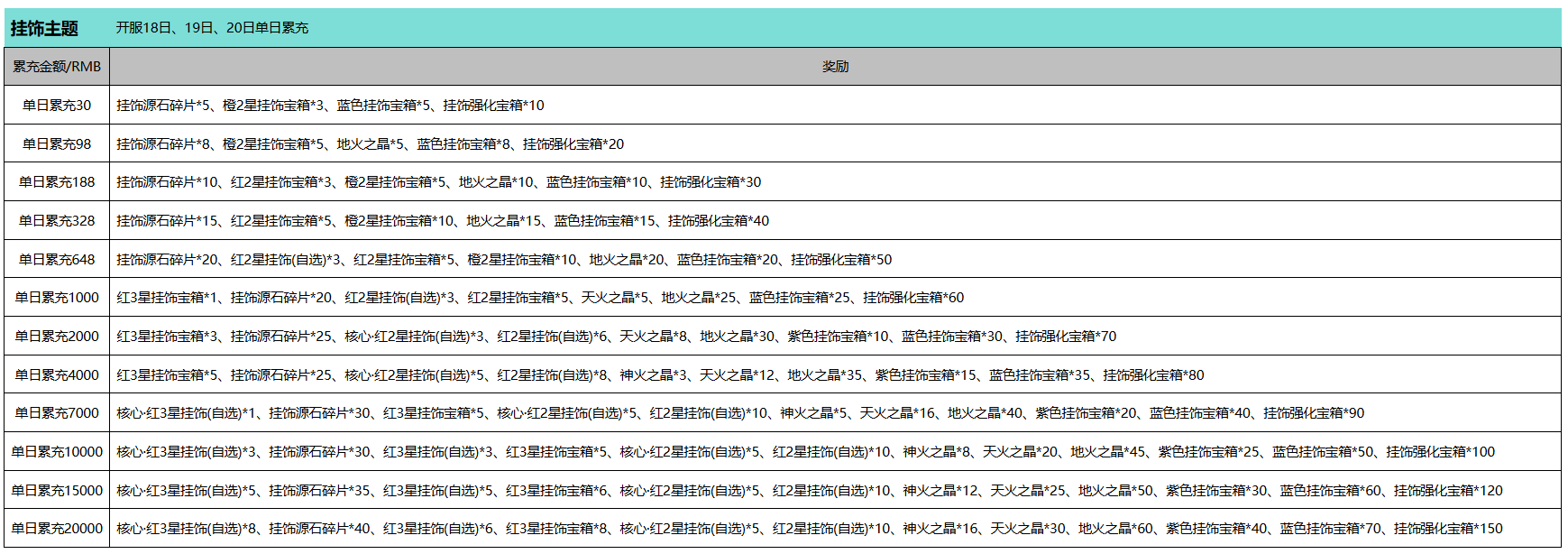The height and width of the screenshot is (554, 1568).
Task: Click the rewards text ending in 挂饰强化宝箱\*10
Action: pos(330,106)
